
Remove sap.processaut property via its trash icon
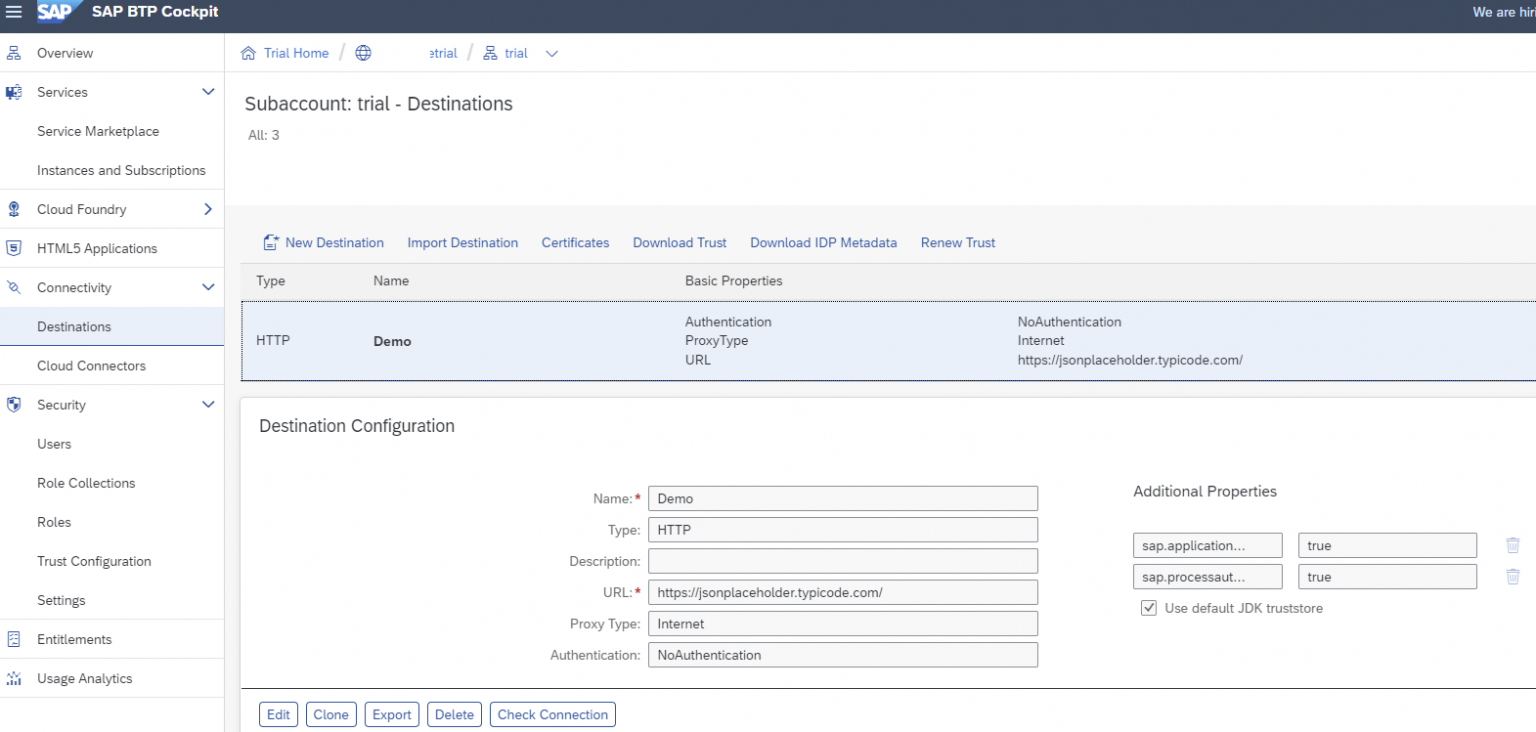click(1511, 576)
